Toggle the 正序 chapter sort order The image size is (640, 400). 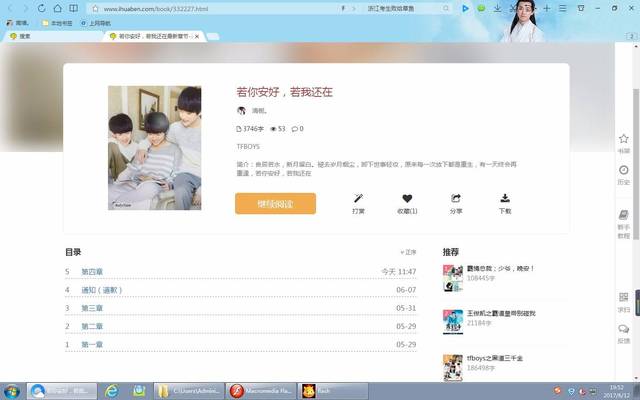(x=408, y=253)
